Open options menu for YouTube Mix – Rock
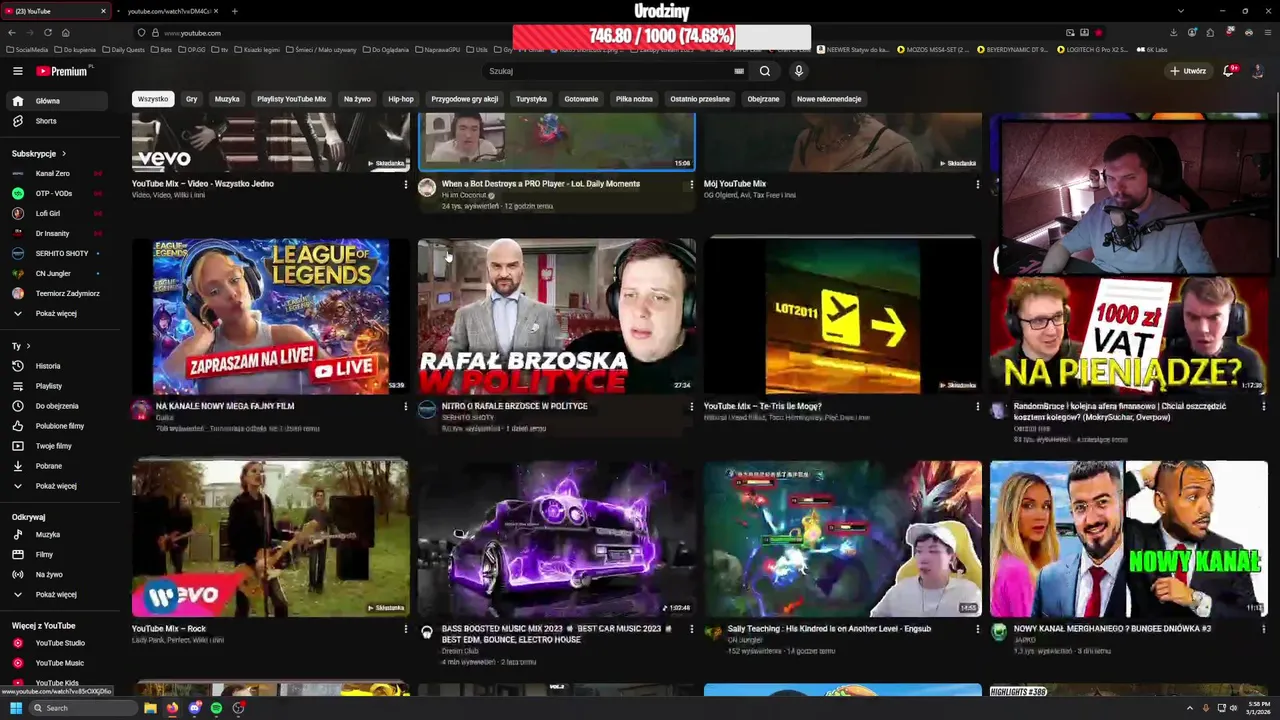The image size is (1280, 720). tap(405, 629)
